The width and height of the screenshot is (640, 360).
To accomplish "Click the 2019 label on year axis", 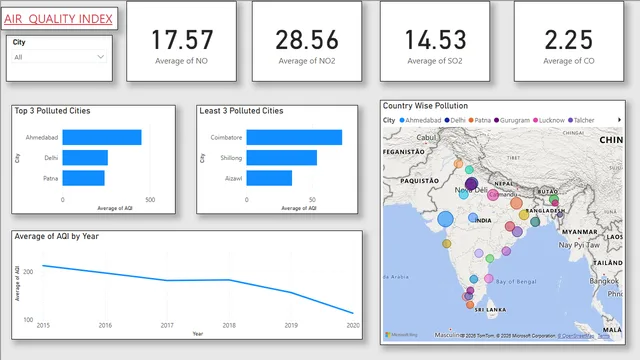I will [x=291, y=325].
